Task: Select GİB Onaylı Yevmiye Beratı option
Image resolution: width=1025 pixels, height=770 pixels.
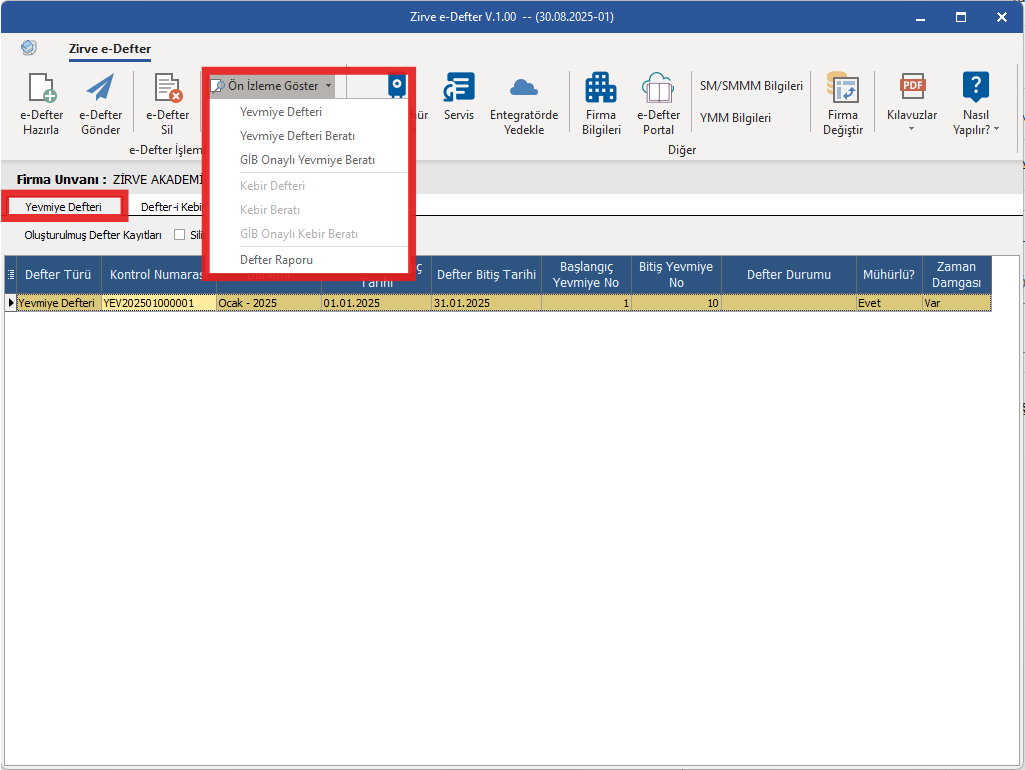Action: tap(307, 160)
